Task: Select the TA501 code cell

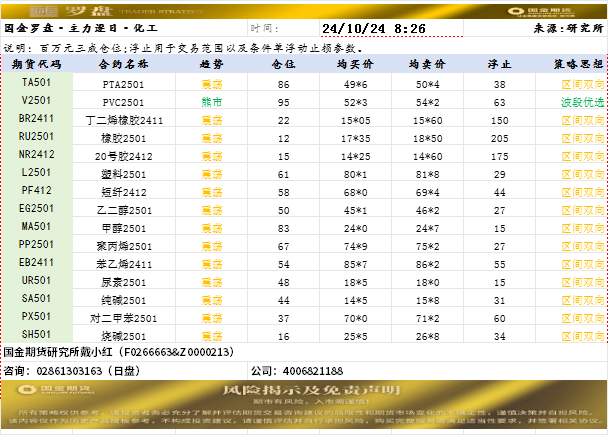Action: (x=36, y=82)
